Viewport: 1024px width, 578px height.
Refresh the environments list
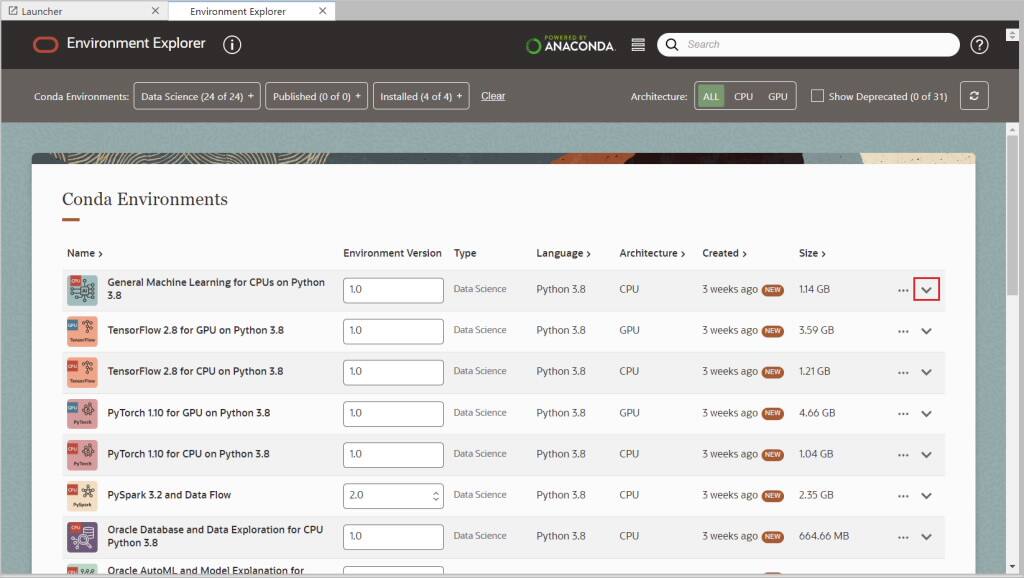tap(974, 95)
